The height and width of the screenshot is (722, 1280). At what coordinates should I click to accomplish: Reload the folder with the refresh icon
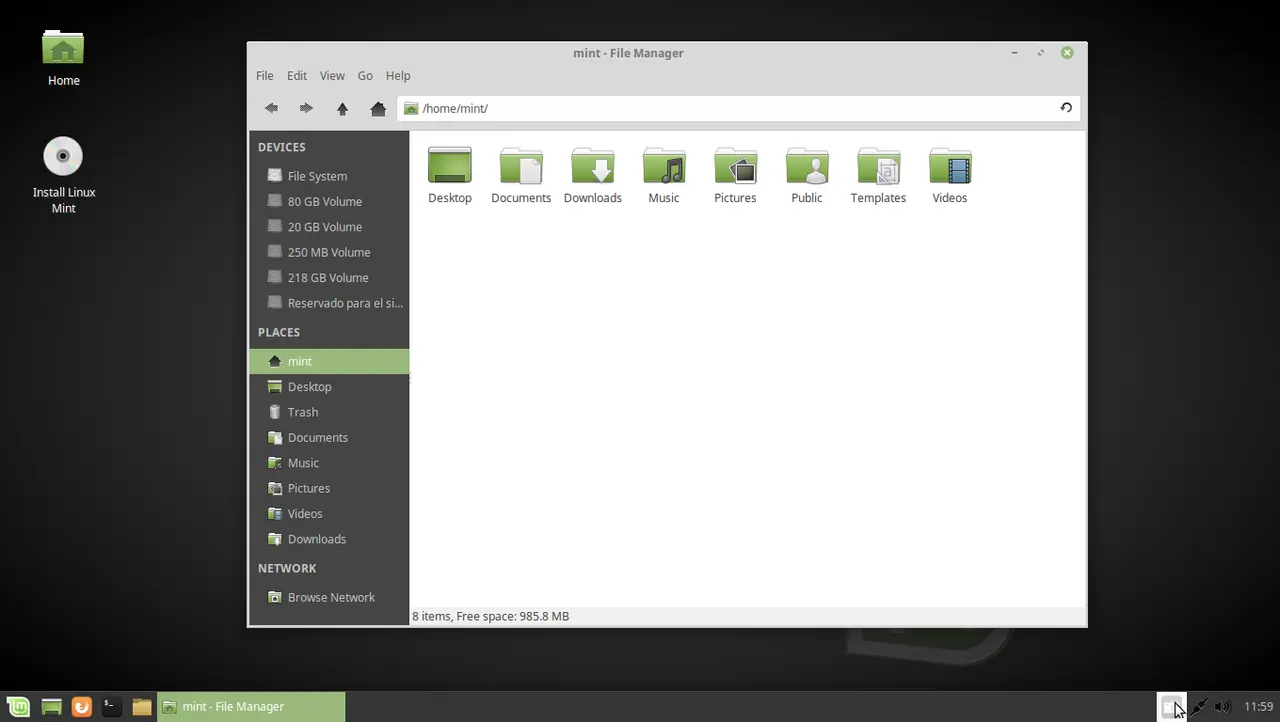(1066, 108)
